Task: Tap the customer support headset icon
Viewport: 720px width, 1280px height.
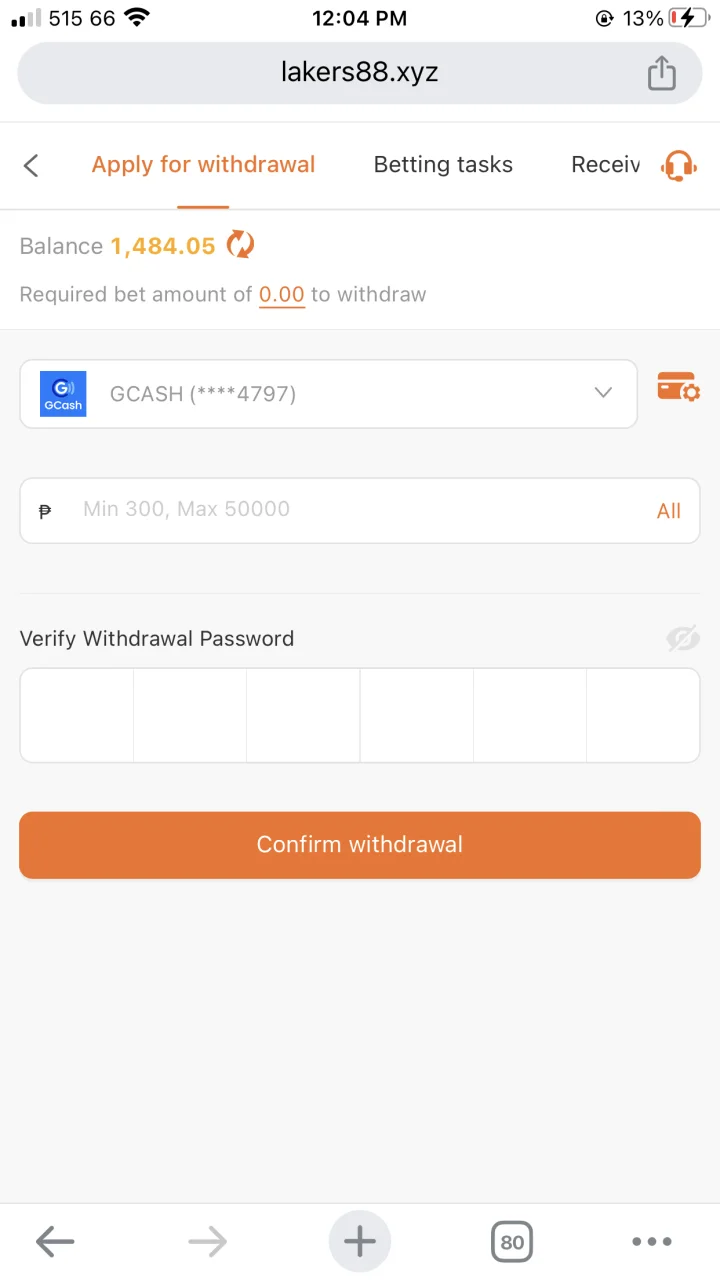Action: coord(679,166)
